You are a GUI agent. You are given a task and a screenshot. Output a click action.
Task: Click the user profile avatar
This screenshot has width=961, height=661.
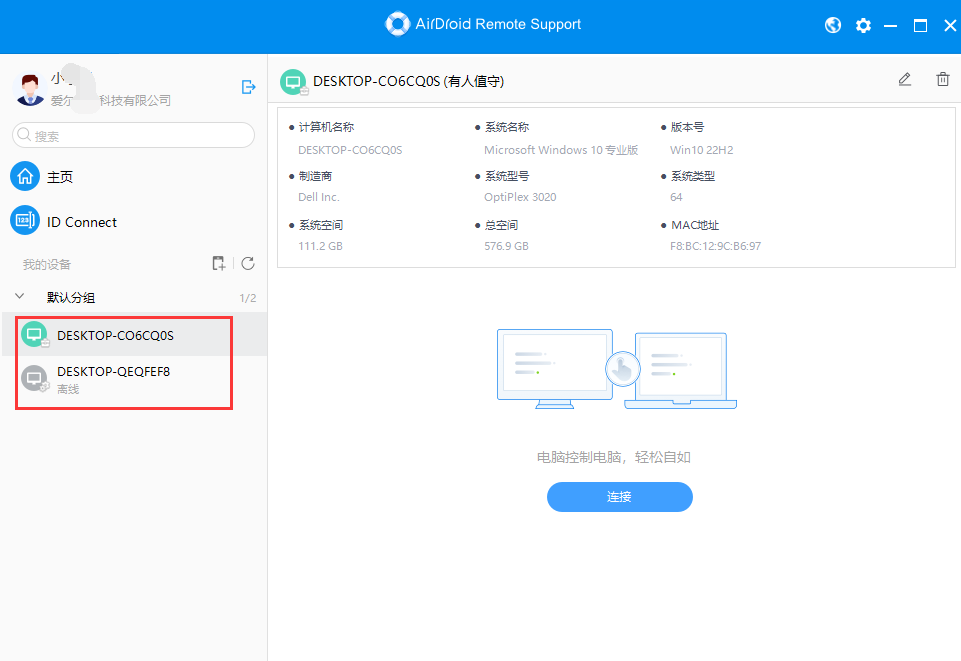click(29, 89)
